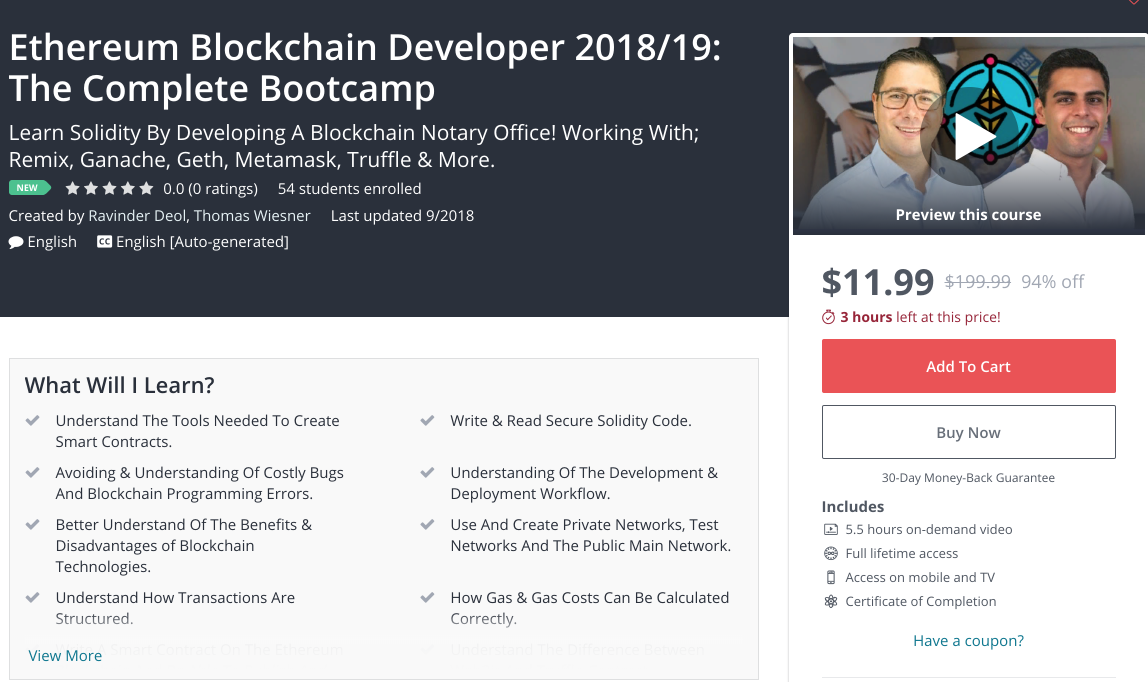Click the timer clock icon
Screen dimensions: 1148x682
828,318
